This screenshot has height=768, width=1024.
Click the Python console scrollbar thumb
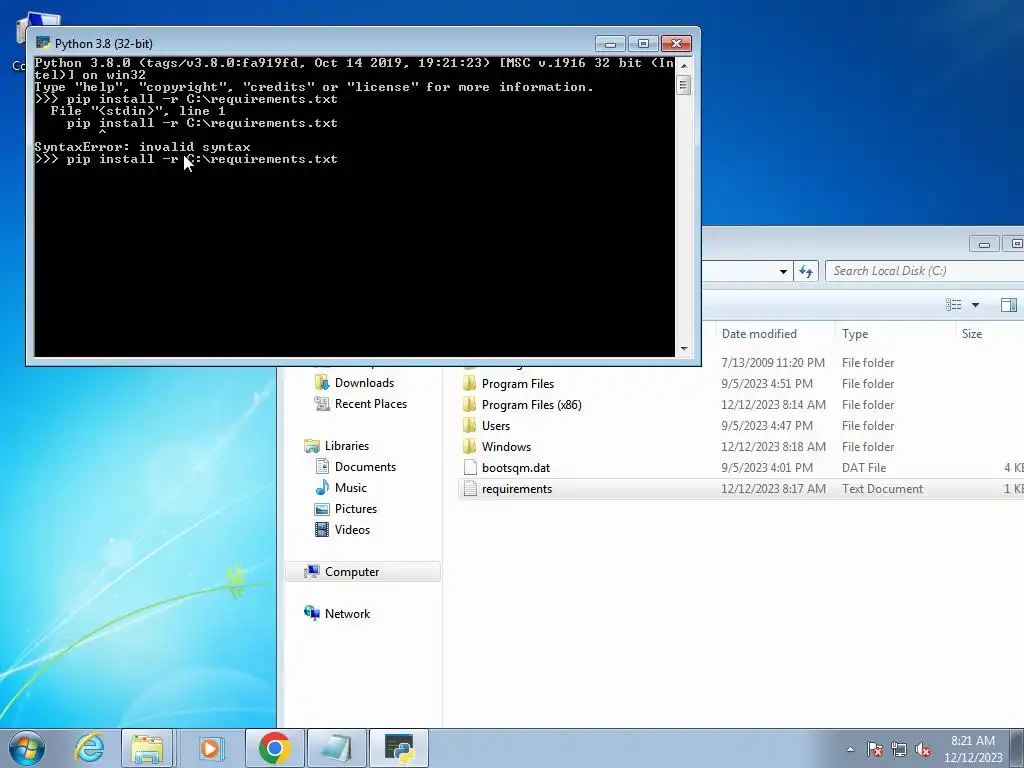click(x=684, y=85)
